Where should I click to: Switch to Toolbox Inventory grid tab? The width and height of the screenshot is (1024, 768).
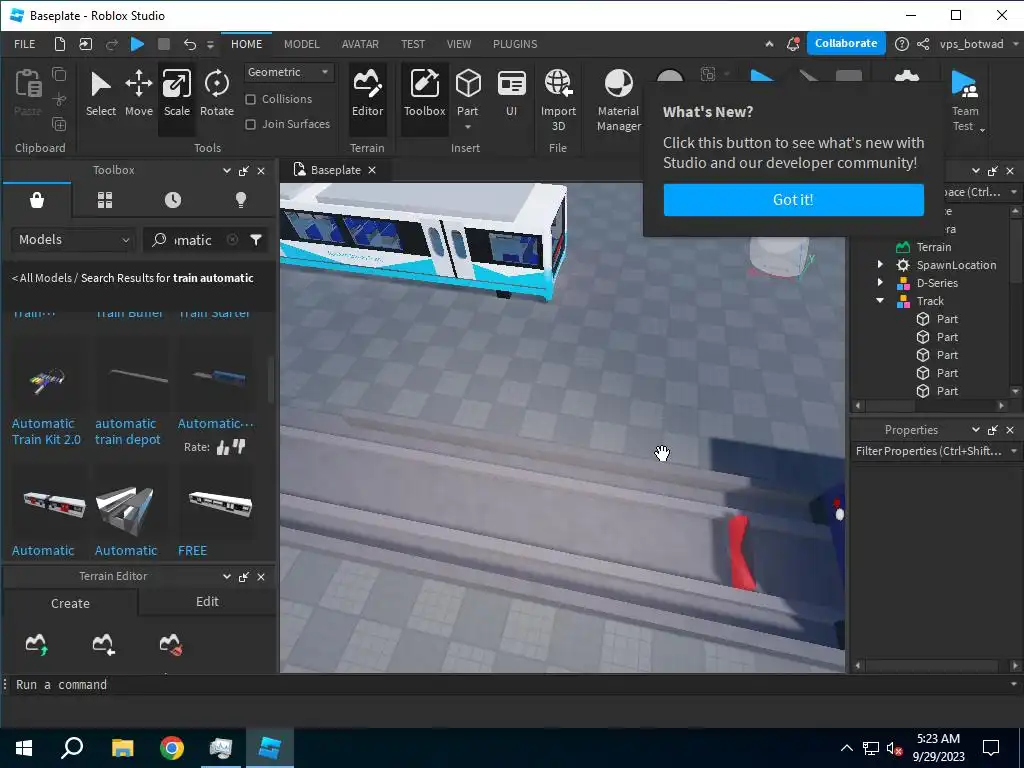(104, 200)
